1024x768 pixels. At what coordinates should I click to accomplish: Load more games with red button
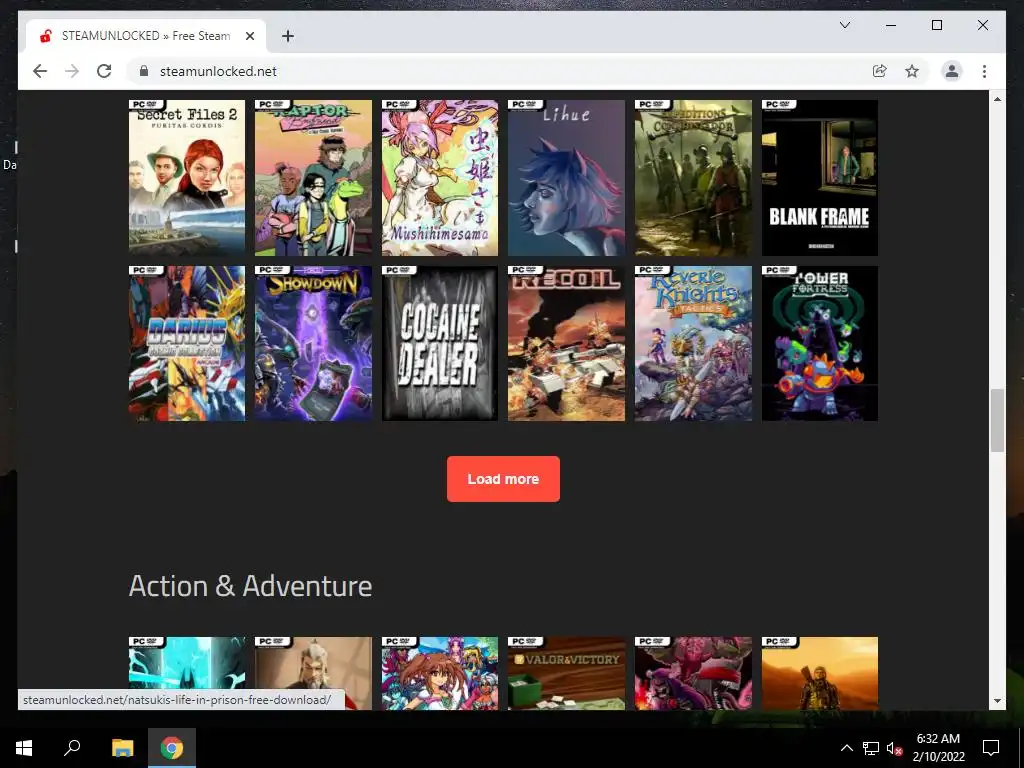click(x=503, y=479)
